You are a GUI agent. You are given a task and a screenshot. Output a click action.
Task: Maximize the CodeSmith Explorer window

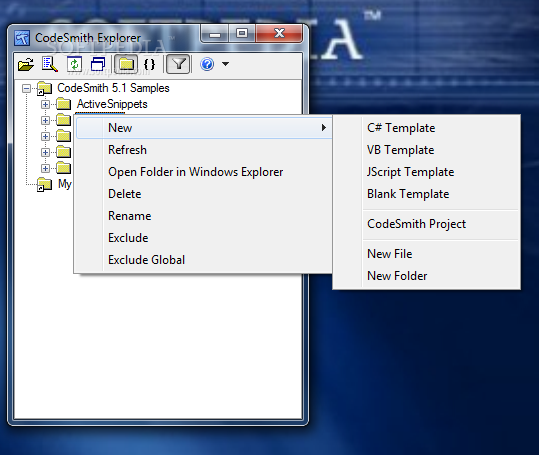point(242,34)
